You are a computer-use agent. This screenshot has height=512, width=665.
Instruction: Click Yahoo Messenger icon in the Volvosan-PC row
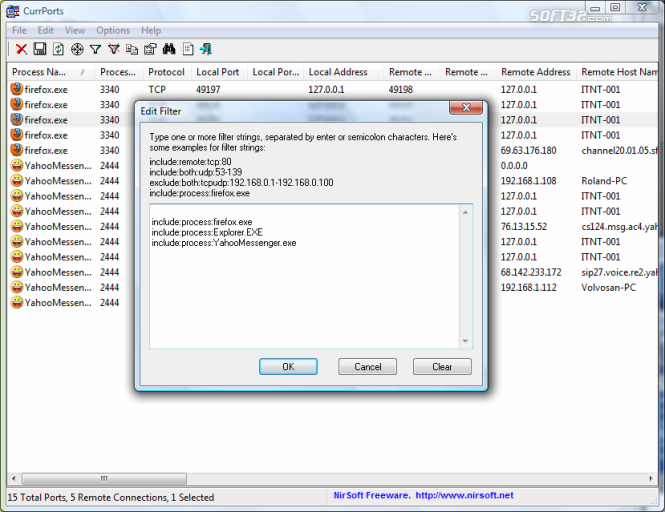(17, 287)
